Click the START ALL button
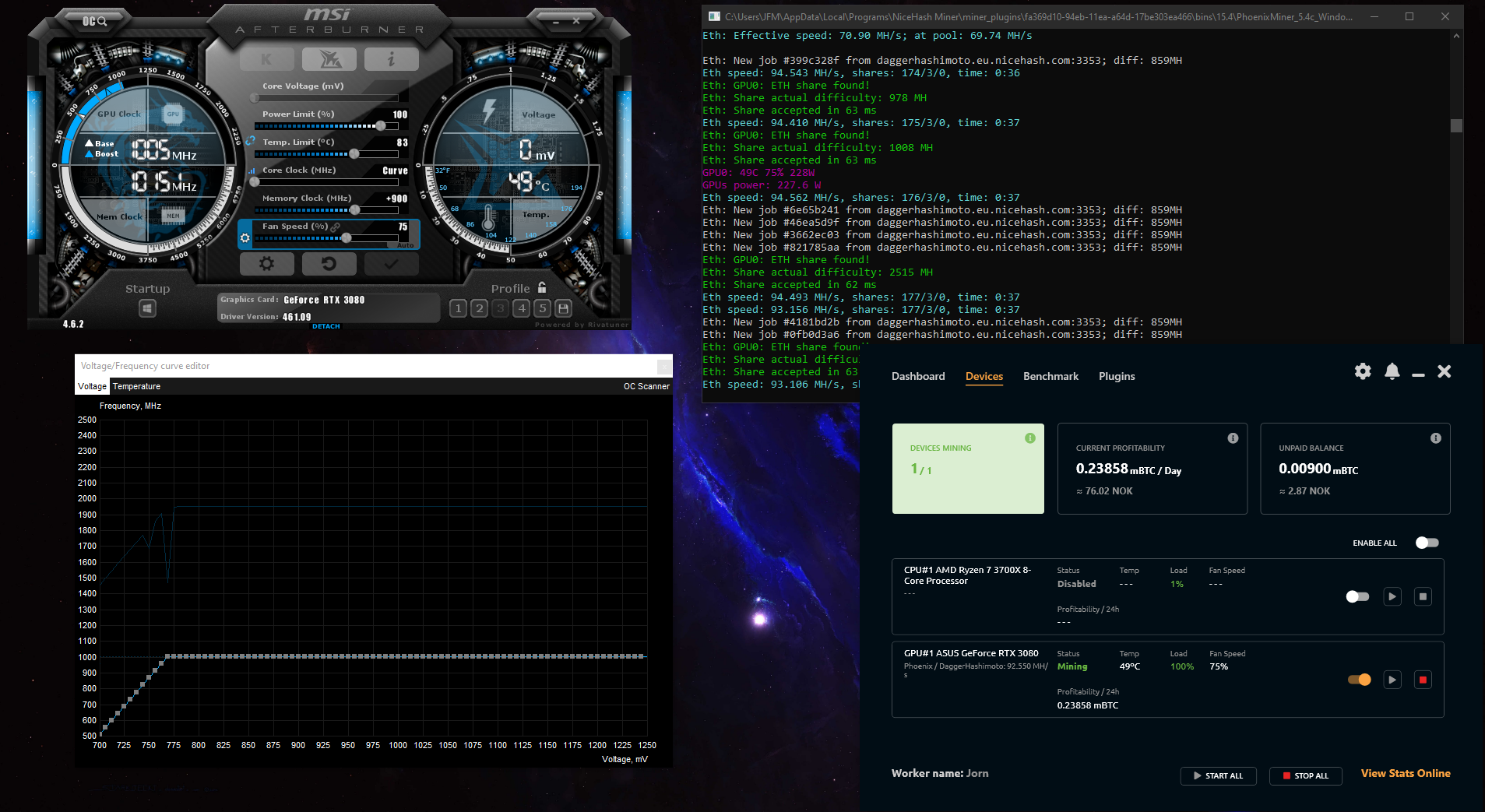The height and width of the screenshot is (812, 1485). 1219,775
